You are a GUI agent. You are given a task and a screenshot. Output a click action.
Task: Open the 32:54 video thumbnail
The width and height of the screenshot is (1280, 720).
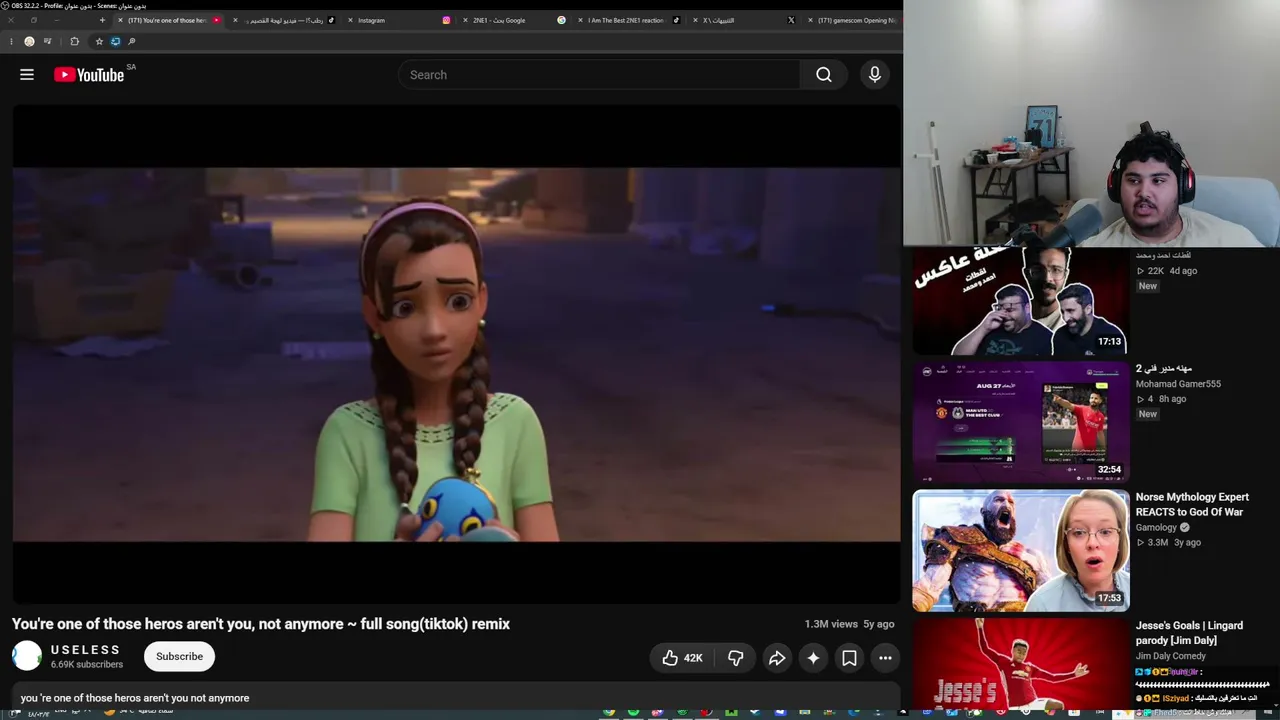[x=1020, y=422]
